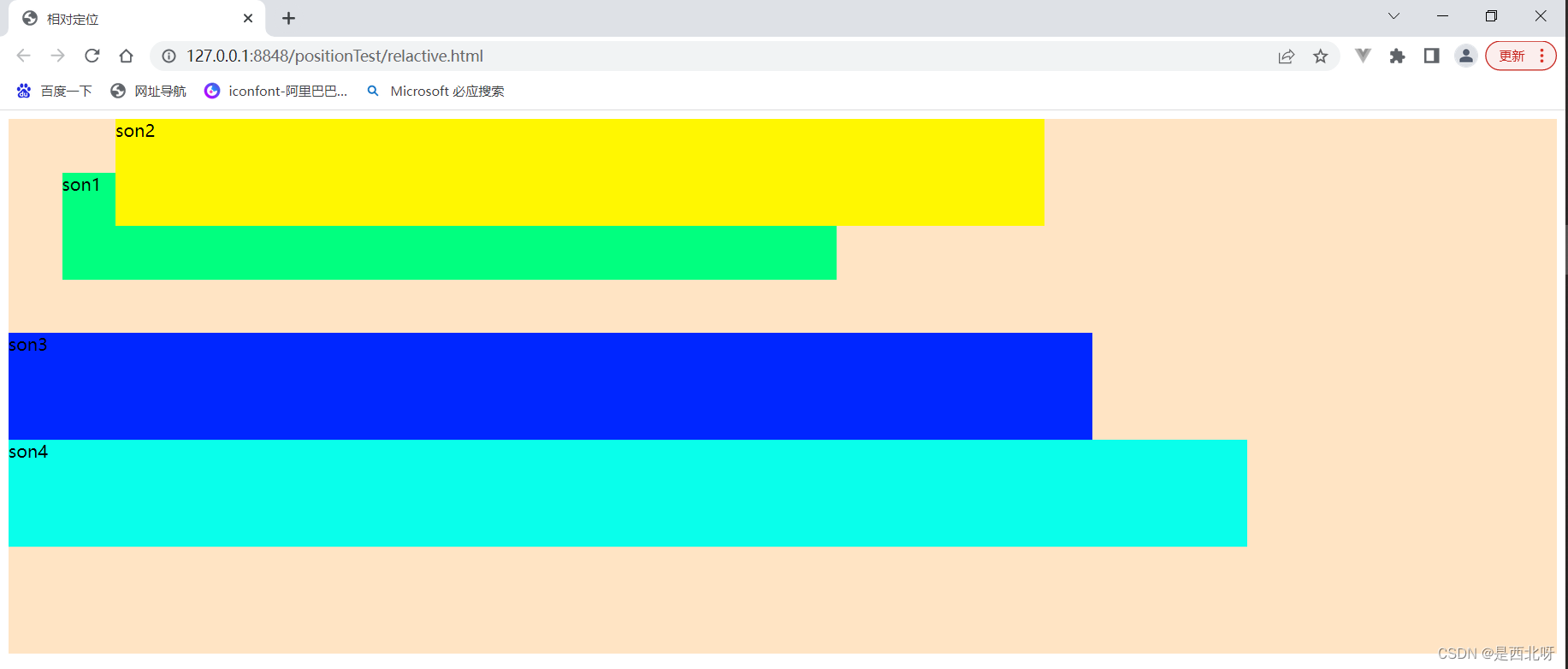Open a new tab with plus button
The height and width of the screenshot is (669, 1568).
[288, 18]
